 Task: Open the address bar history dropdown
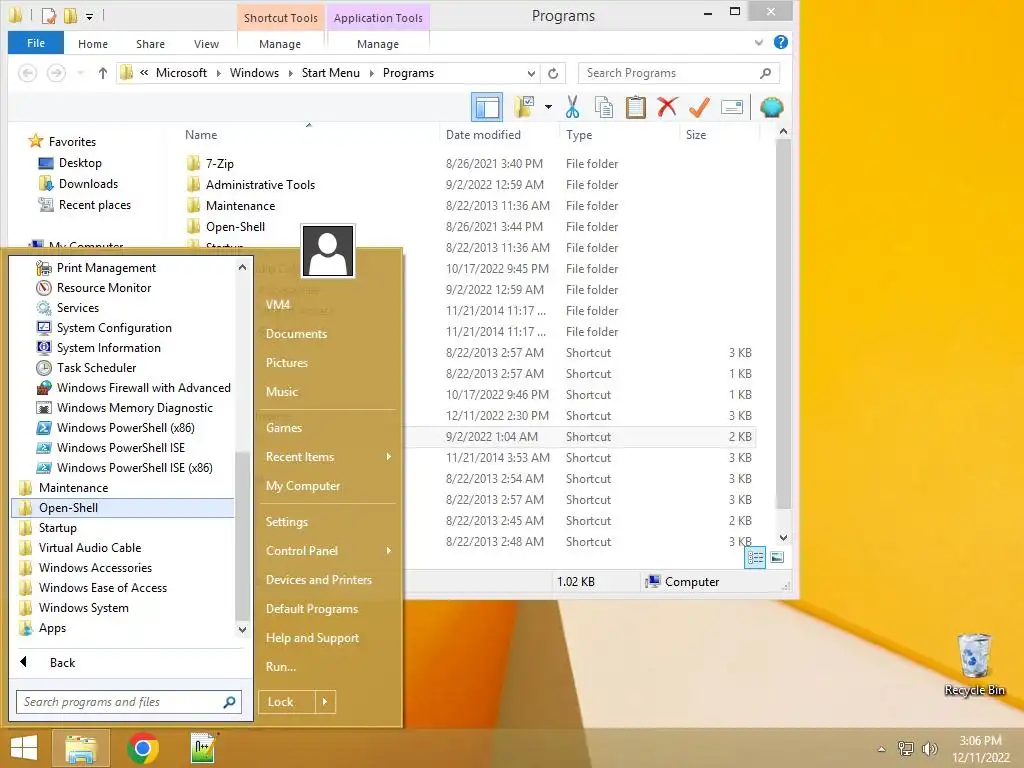(531, 73)
